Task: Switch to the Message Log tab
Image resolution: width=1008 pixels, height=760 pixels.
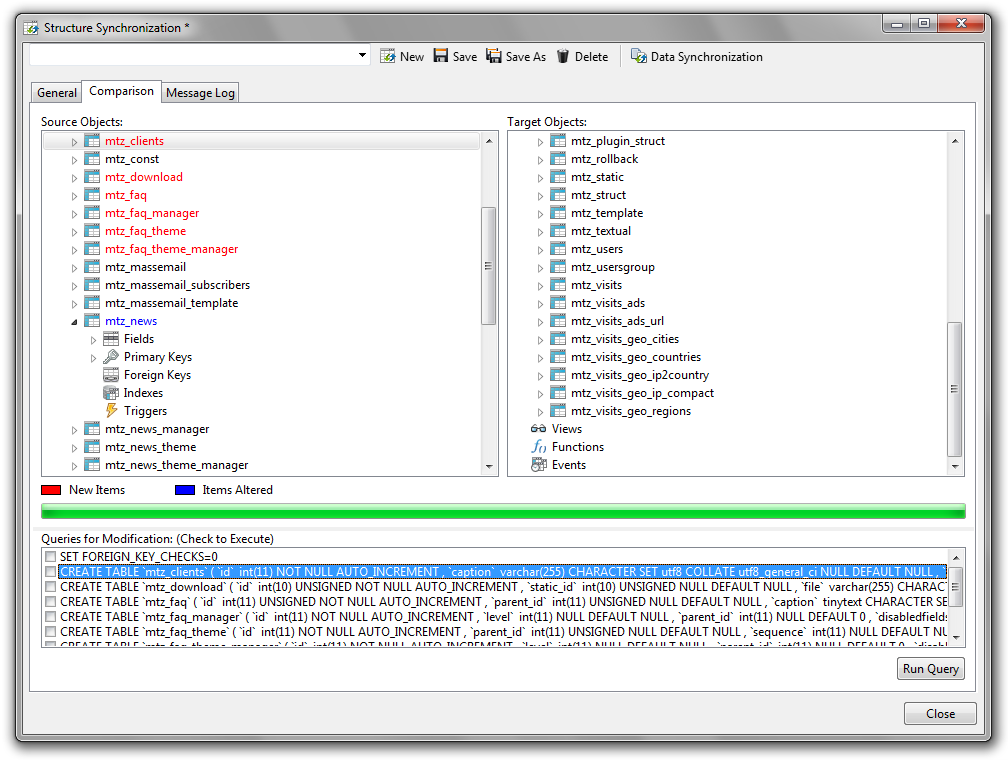Action: point(200,93)
